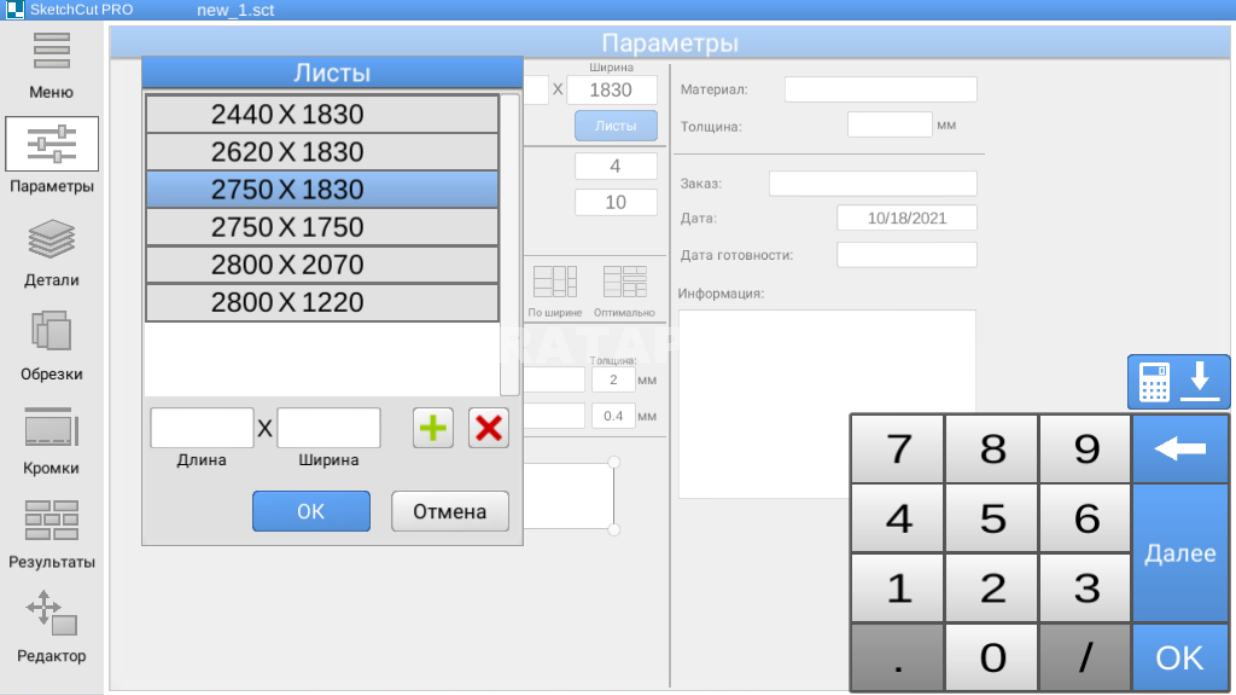The width and height of the screenshot is (1236, 695).
Task: Select the 2800 X 2070 sheet size
Action: [x=321, y=265]
